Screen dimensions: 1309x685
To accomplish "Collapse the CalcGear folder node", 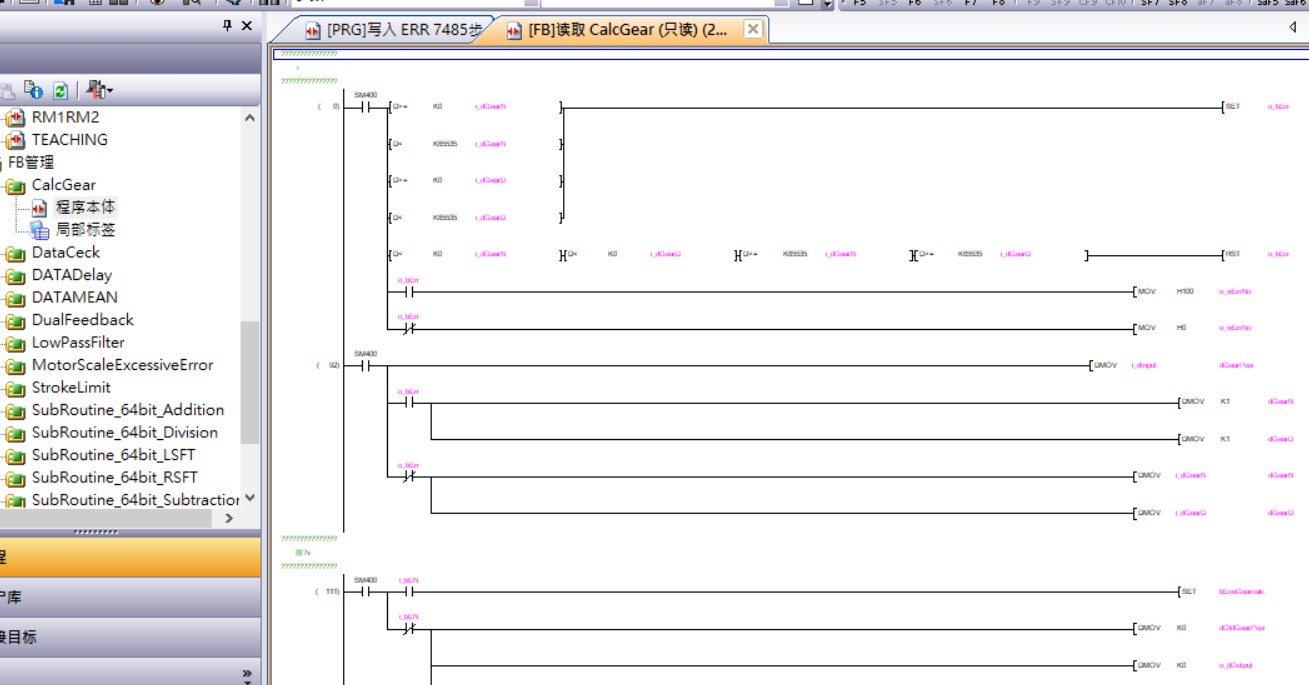I will (x=15, y=186).
